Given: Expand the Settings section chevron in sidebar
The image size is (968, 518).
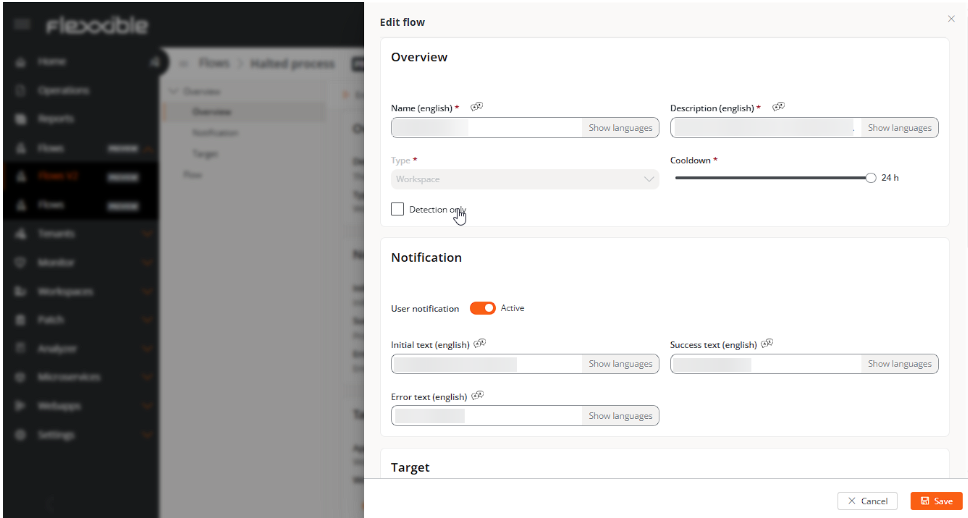Looking at the screenshot, I should (148, 436).
